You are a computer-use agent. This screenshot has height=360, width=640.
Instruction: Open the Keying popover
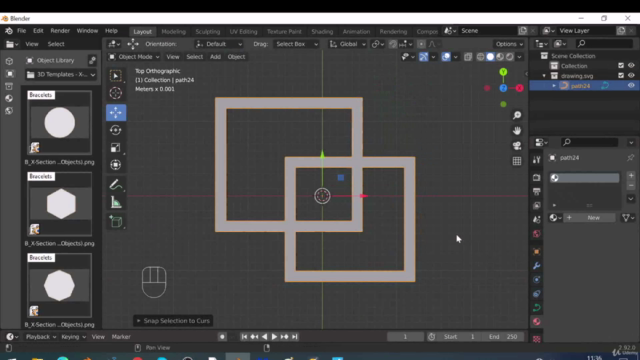pyautogui.click(x=73, y=337)
